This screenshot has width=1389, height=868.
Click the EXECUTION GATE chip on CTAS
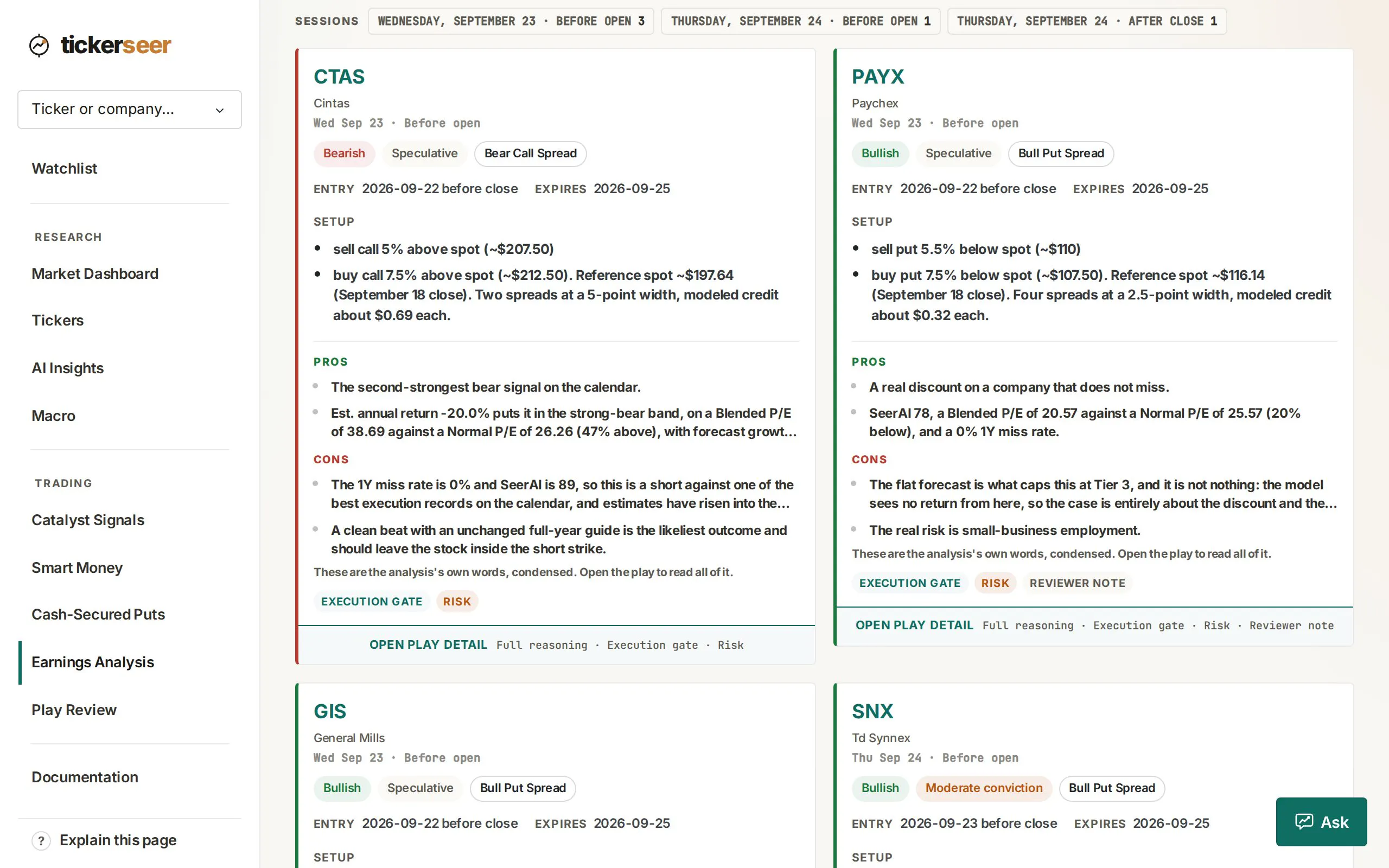click(371, 602)
